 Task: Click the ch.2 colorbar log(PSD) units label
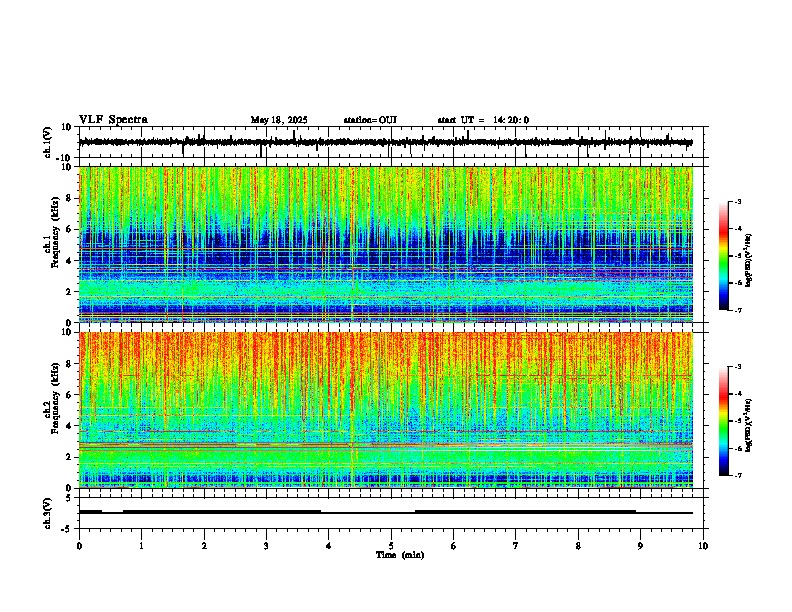[749, 425]
